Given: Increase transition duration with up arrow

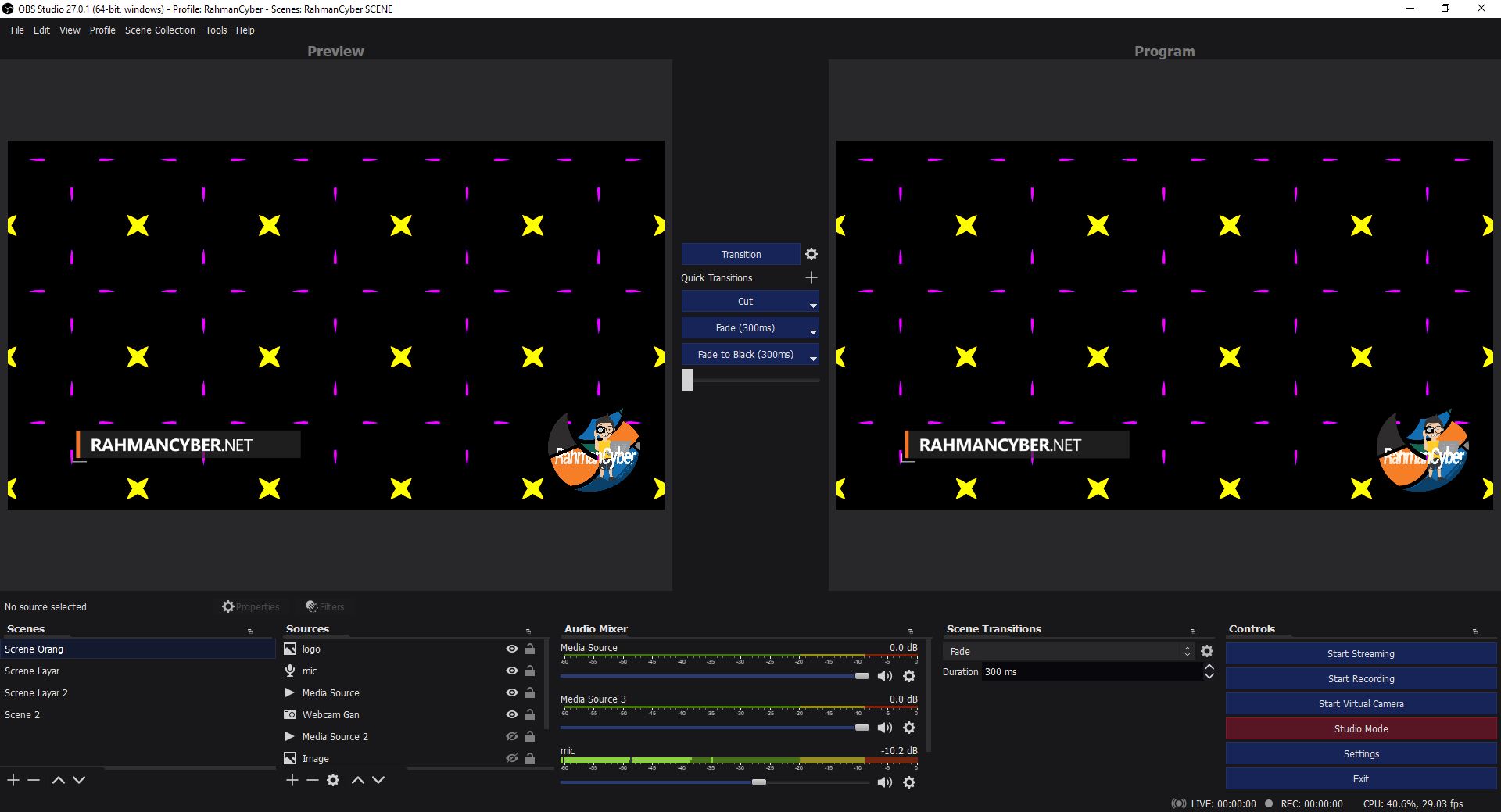Looking at the screenshot, I should (x=1209, y=667).
